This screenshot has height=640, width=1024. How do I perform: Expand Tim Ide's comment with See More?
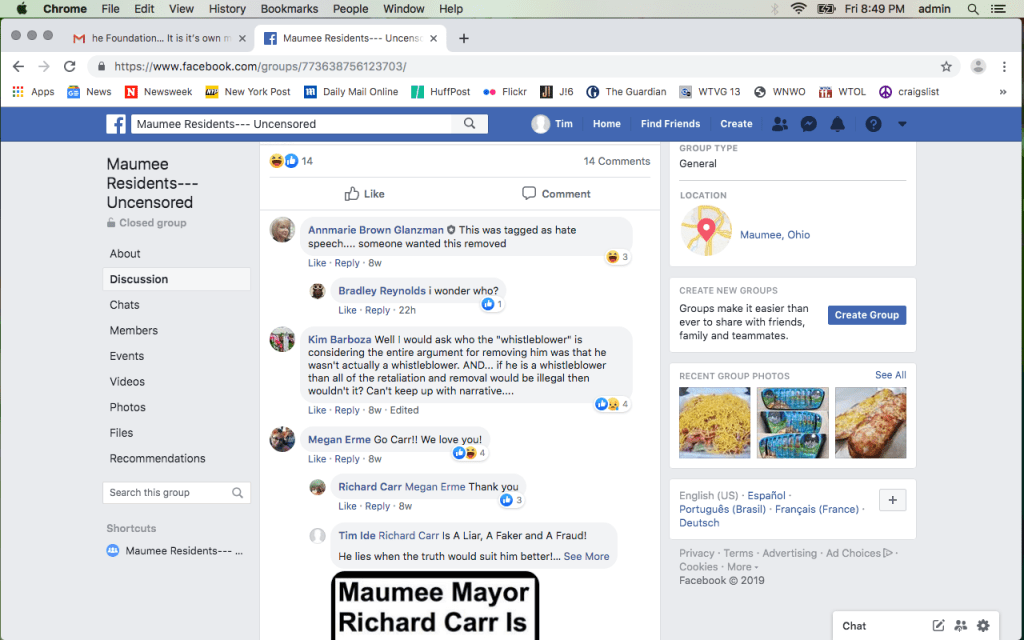pos(586,556)
